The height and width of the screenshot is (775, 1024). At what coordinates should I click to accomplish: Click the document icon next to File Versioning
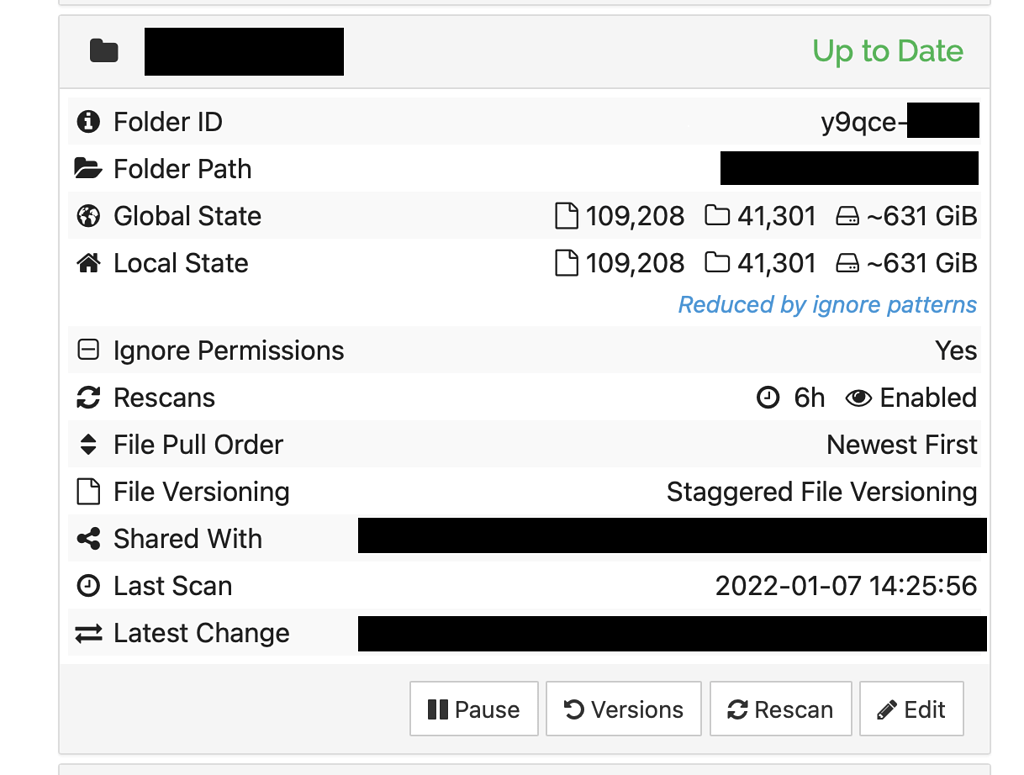[89, 491]
